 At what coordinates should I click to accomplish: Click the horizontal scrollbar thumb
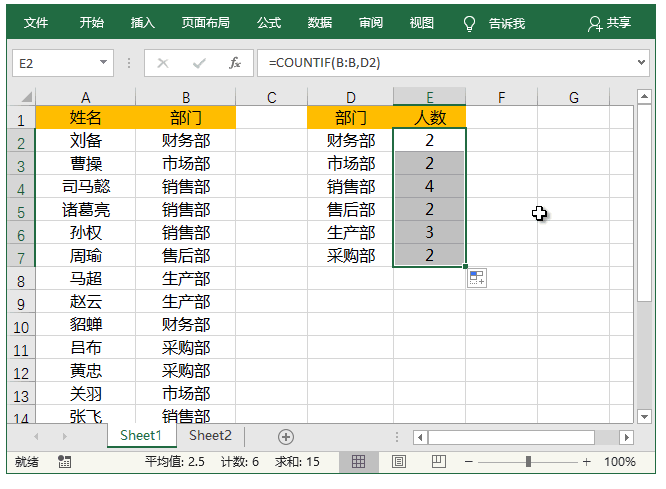point(511,437)
